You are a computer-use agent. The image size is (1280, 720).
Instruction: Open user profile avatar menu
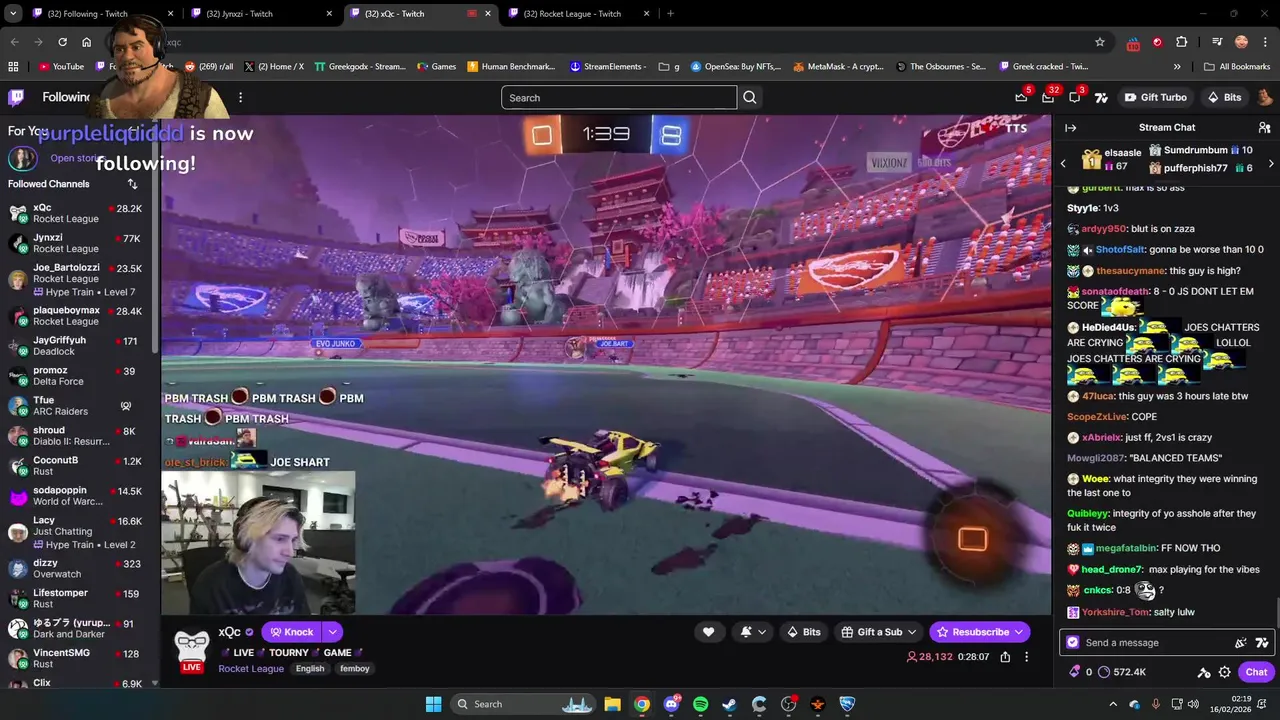tap(1264, 97)
